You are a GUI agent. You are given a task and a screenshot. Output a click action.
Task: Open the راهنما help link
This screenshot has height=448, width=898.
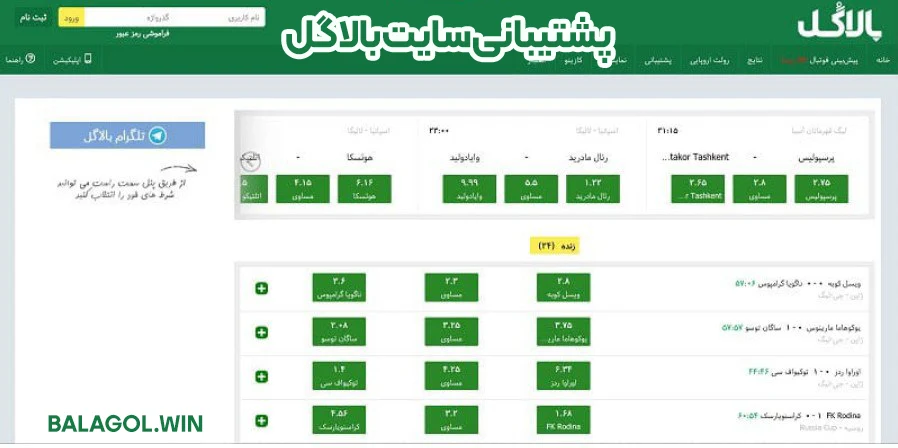pyautogui.click(x=21, y=60)
